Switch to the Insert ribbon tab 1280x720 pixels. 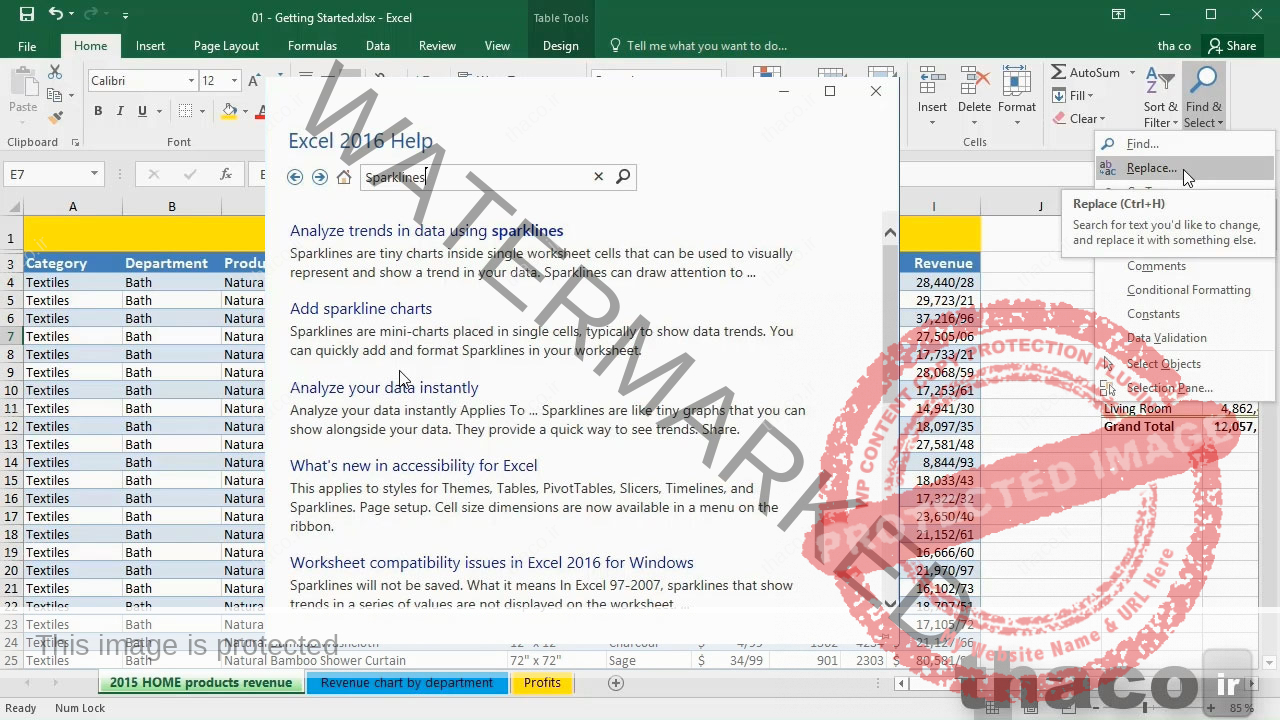[x=150, y=46]
